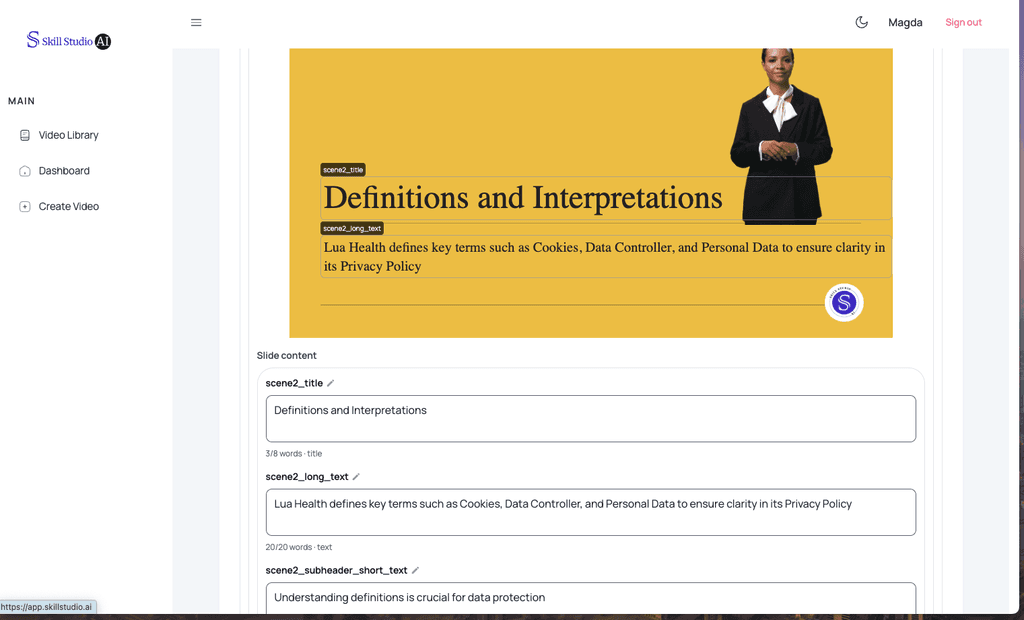
Task: Click the scene2_title tag on slide
Action: click(x=343, y=170)
